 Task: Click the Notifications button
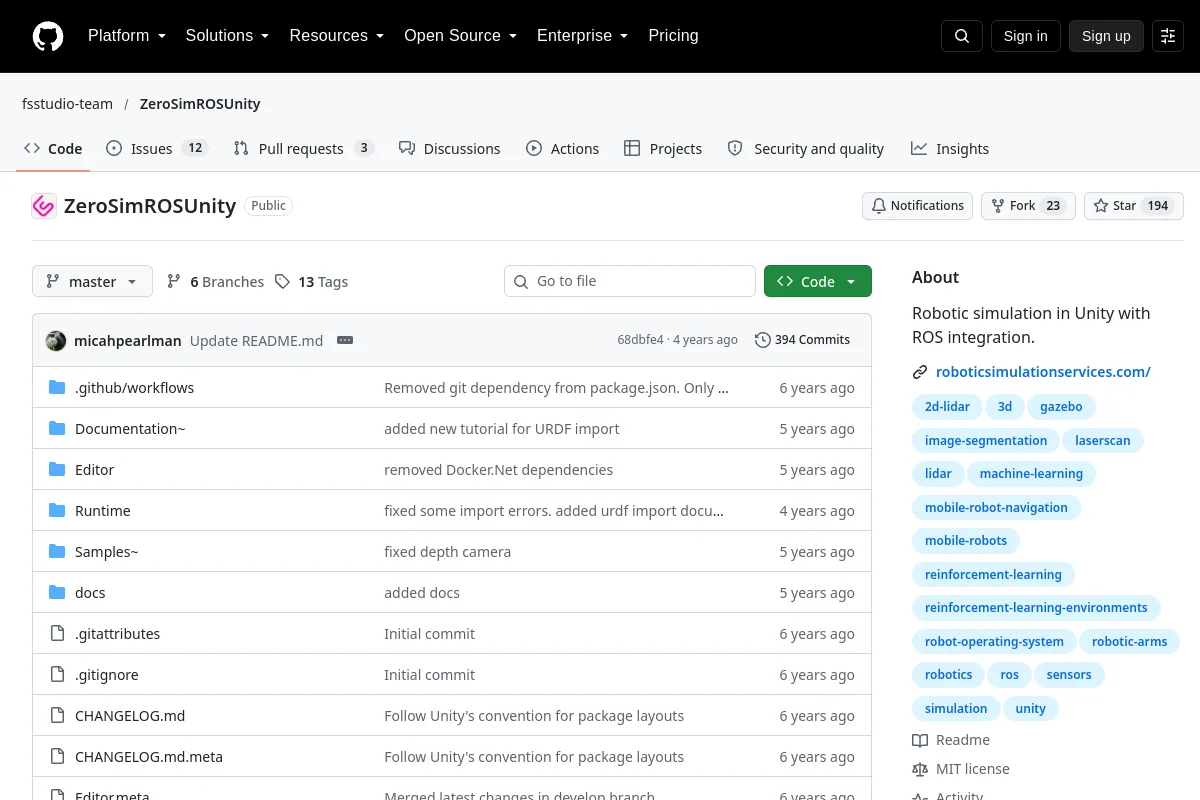(x=917, y=206)
